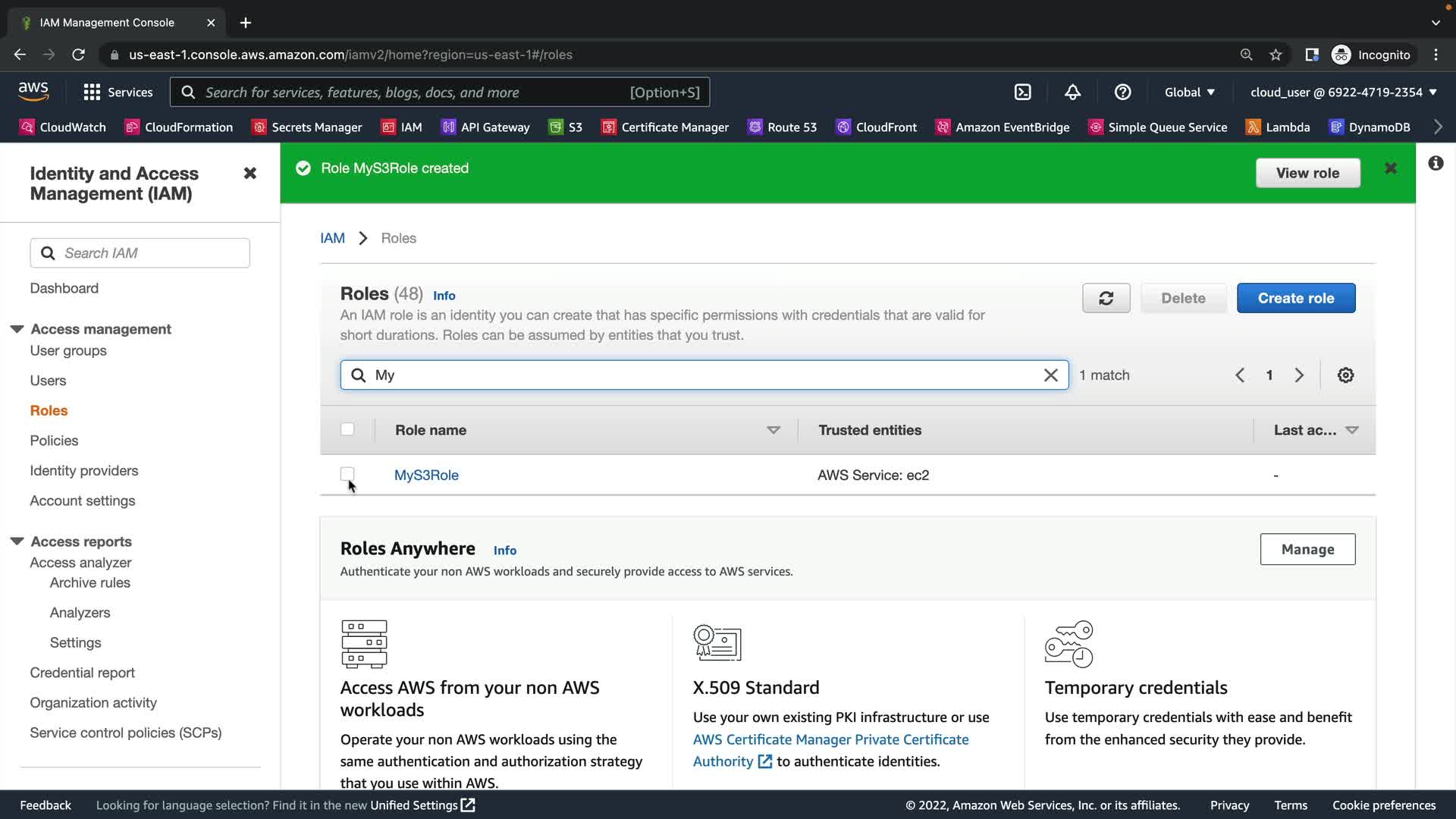Open Users in the sidebar
This screenshot has height=819, width=1456.
[x=48, y=381]
